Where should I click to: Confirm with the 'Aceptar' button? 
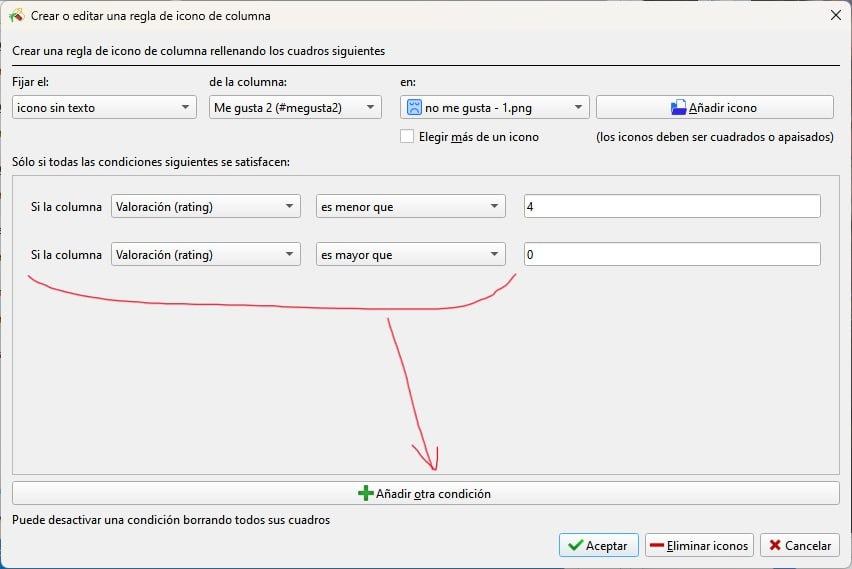[598, 545]
